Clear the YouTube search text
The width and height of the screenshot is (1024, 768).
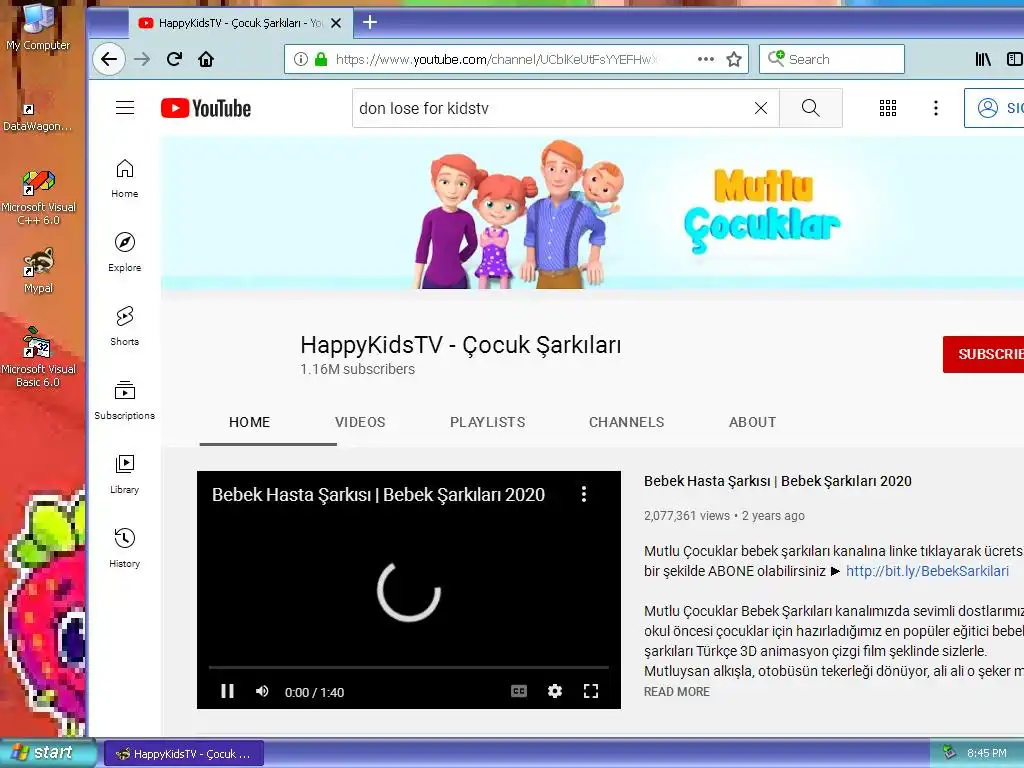pos(761,108)
